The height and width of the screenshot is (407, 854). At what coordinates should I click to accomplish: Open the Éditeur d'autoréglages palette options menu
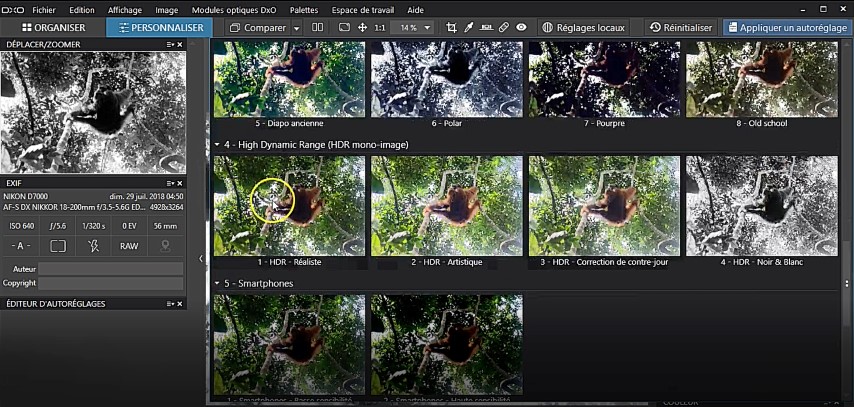tap(170, 303)
